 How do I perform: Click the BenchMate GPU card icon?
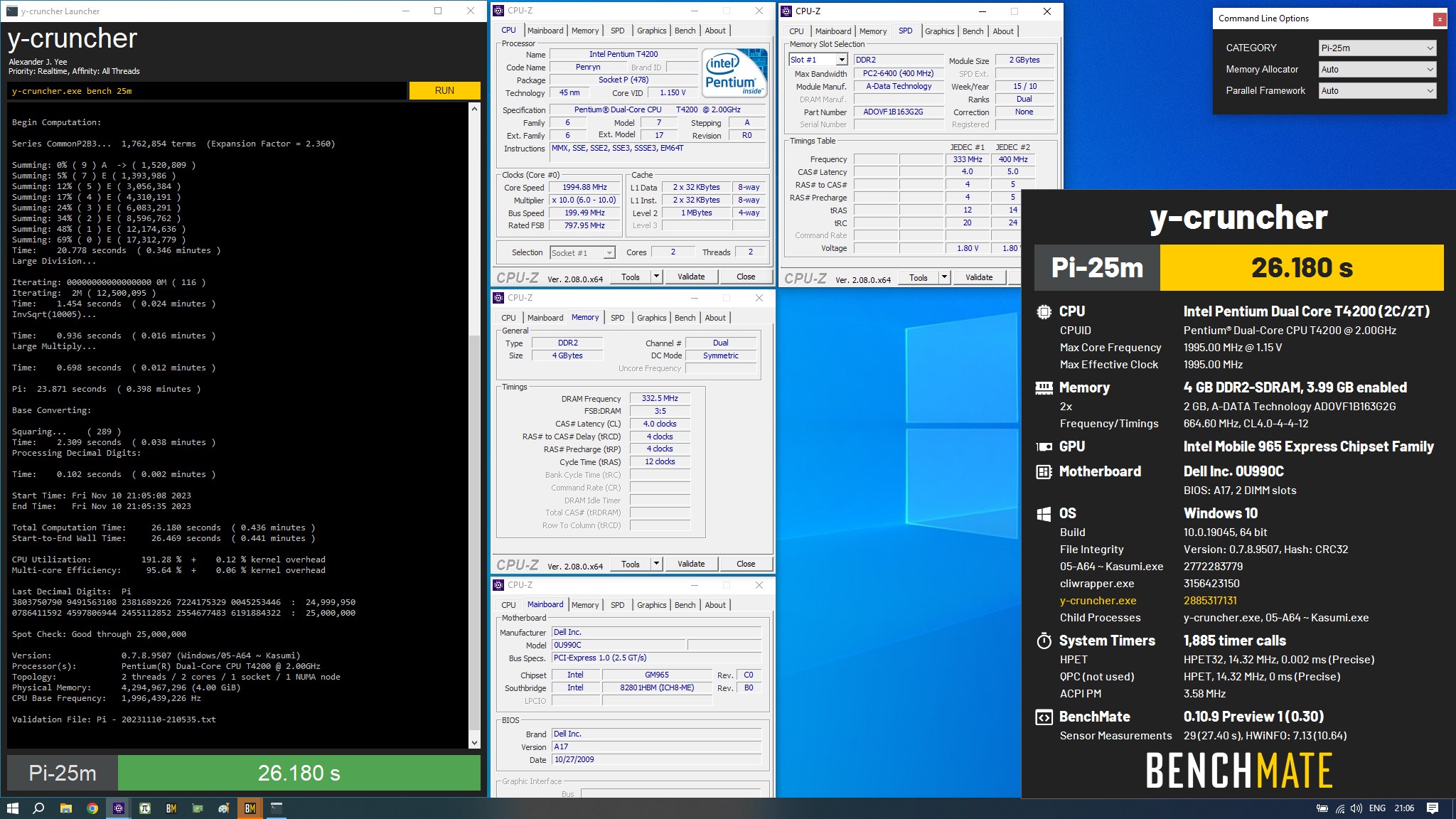1044,446
